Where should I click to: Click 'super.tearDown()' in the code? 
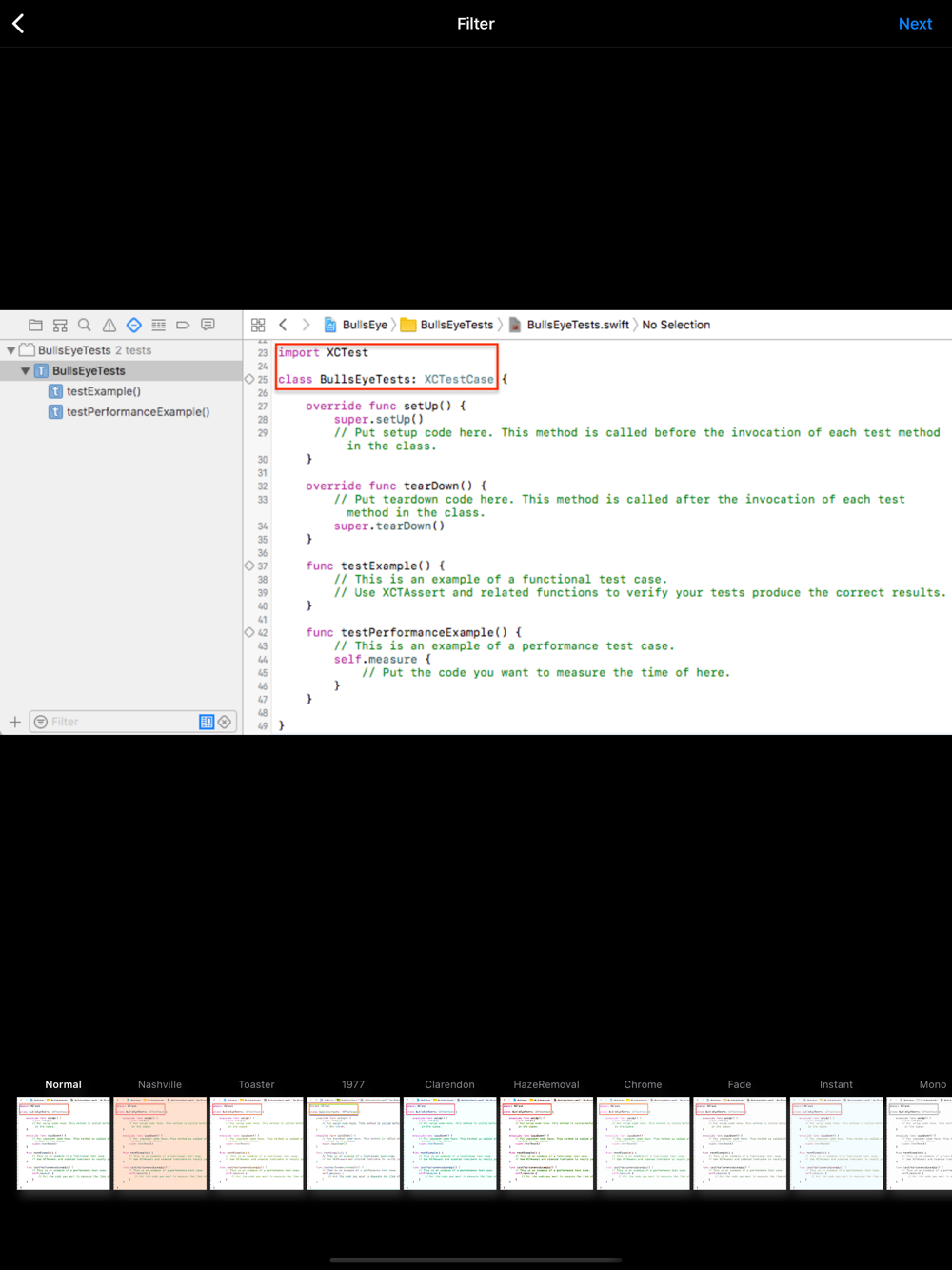[x=389, y=526]
